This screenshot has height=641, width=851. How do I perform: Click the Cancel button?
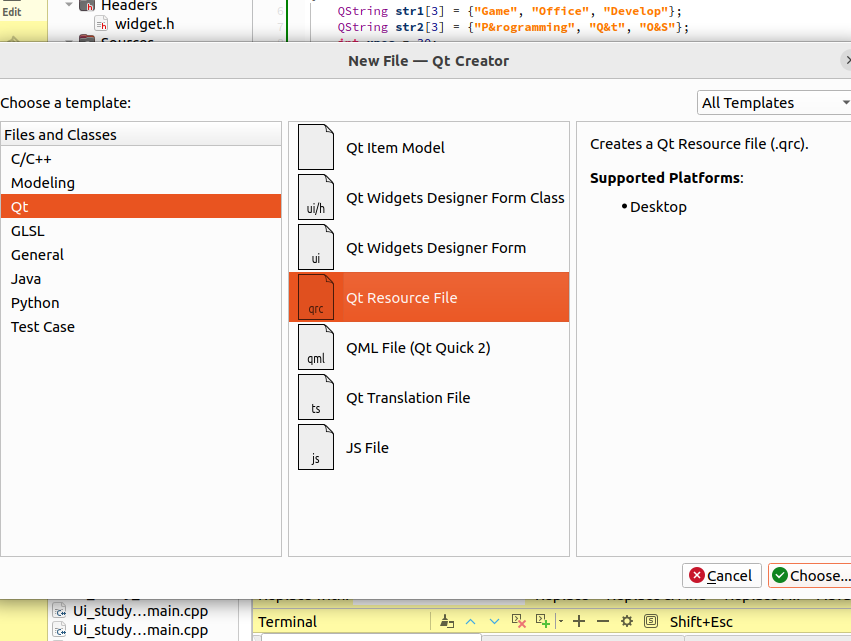721,575
